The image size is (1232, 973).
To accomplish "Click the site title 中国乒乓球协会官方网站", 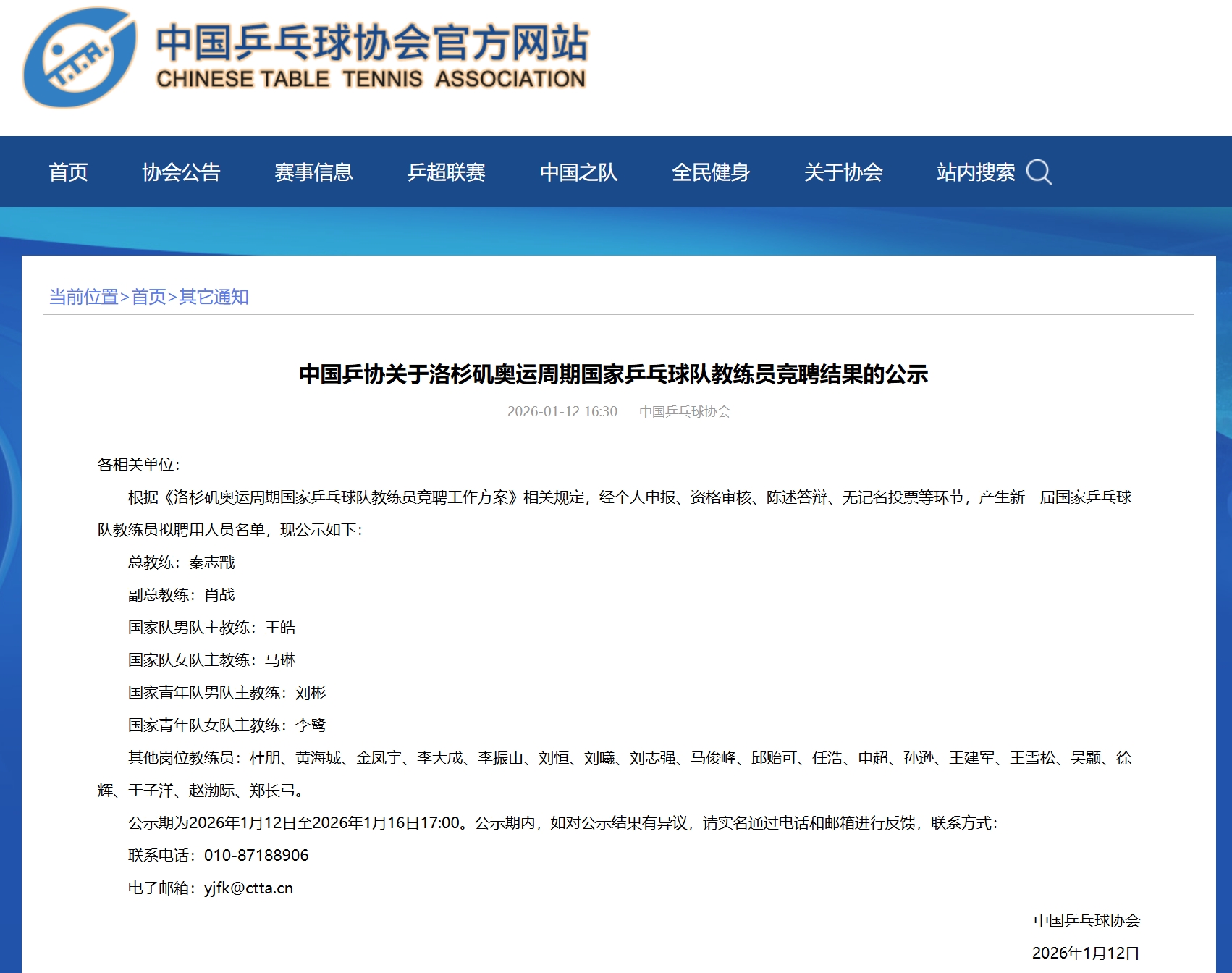I will [371, 42].
